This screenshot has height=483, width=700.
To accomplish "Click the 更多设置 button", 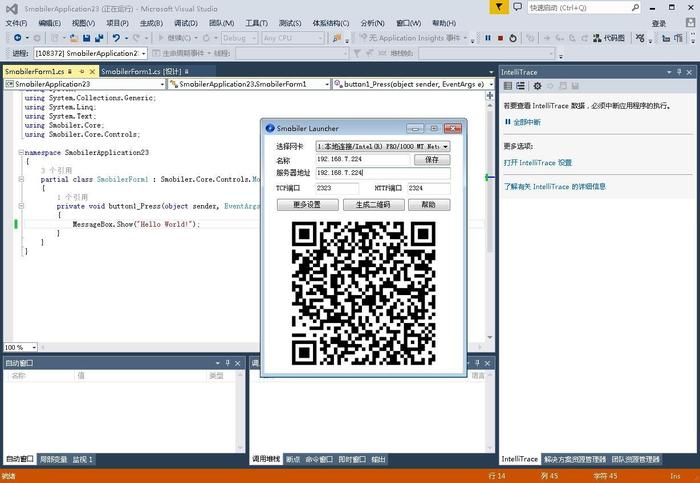I will pos(307,204).
